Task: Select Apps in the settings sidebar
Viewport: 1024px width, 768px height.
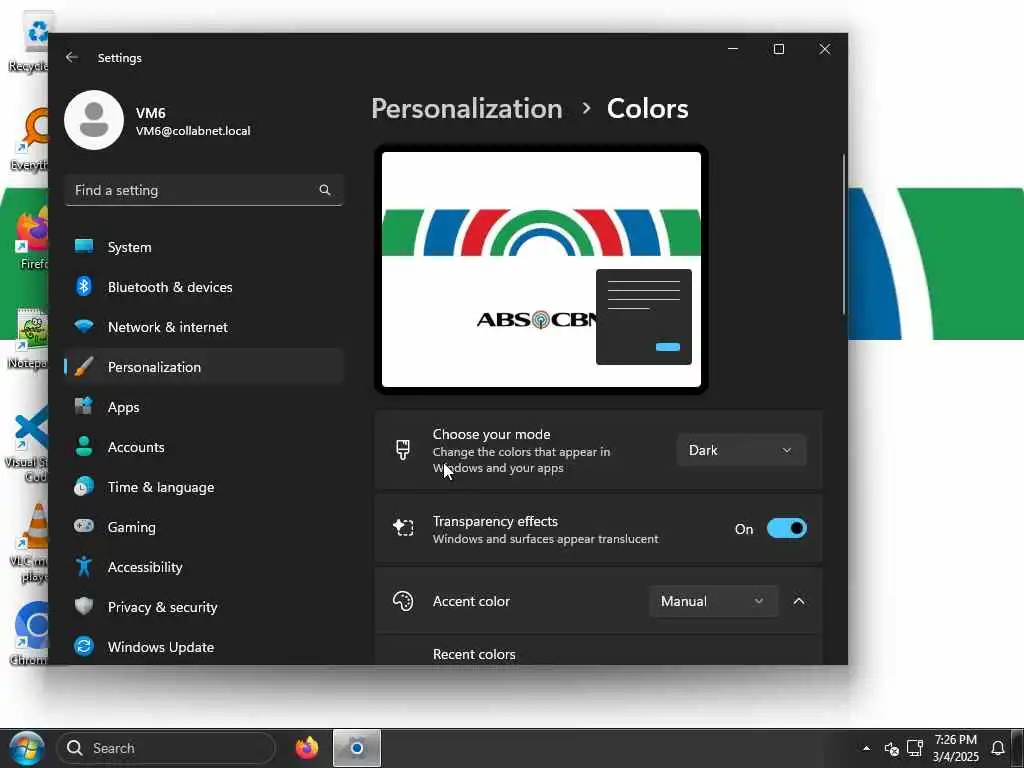Action: 204,407
